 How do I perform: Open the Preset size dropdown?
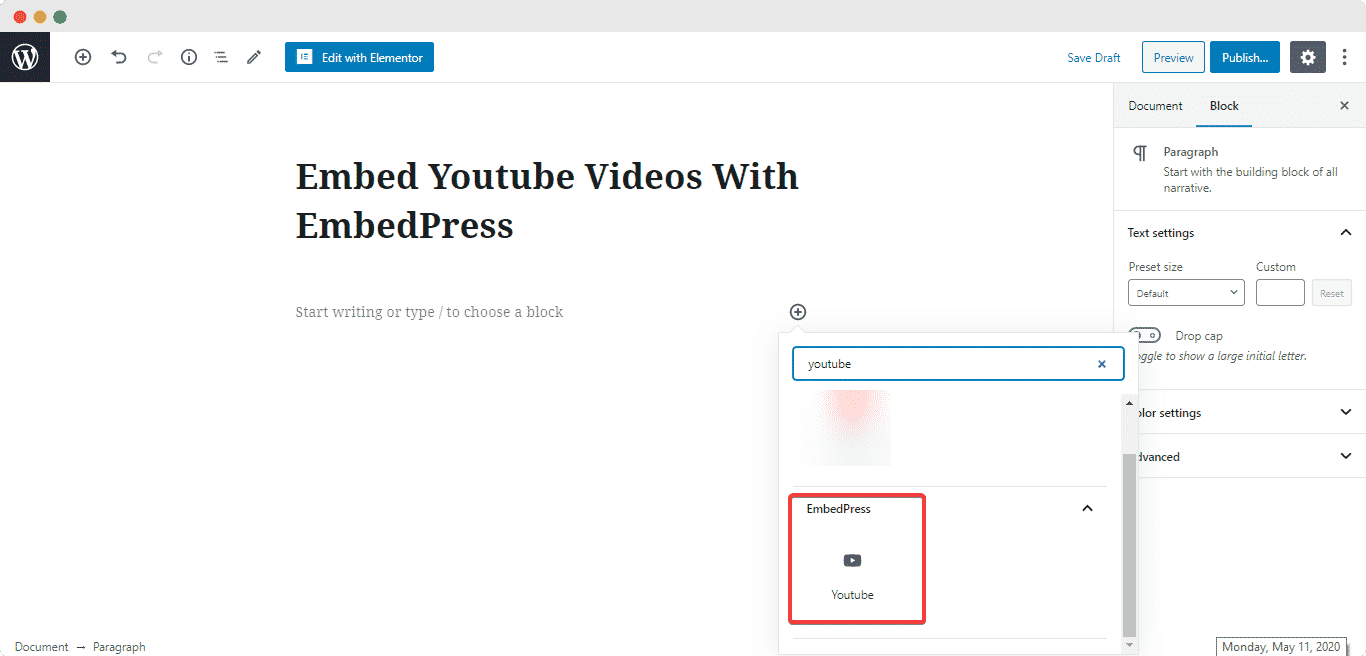(x=1186, y=292)
